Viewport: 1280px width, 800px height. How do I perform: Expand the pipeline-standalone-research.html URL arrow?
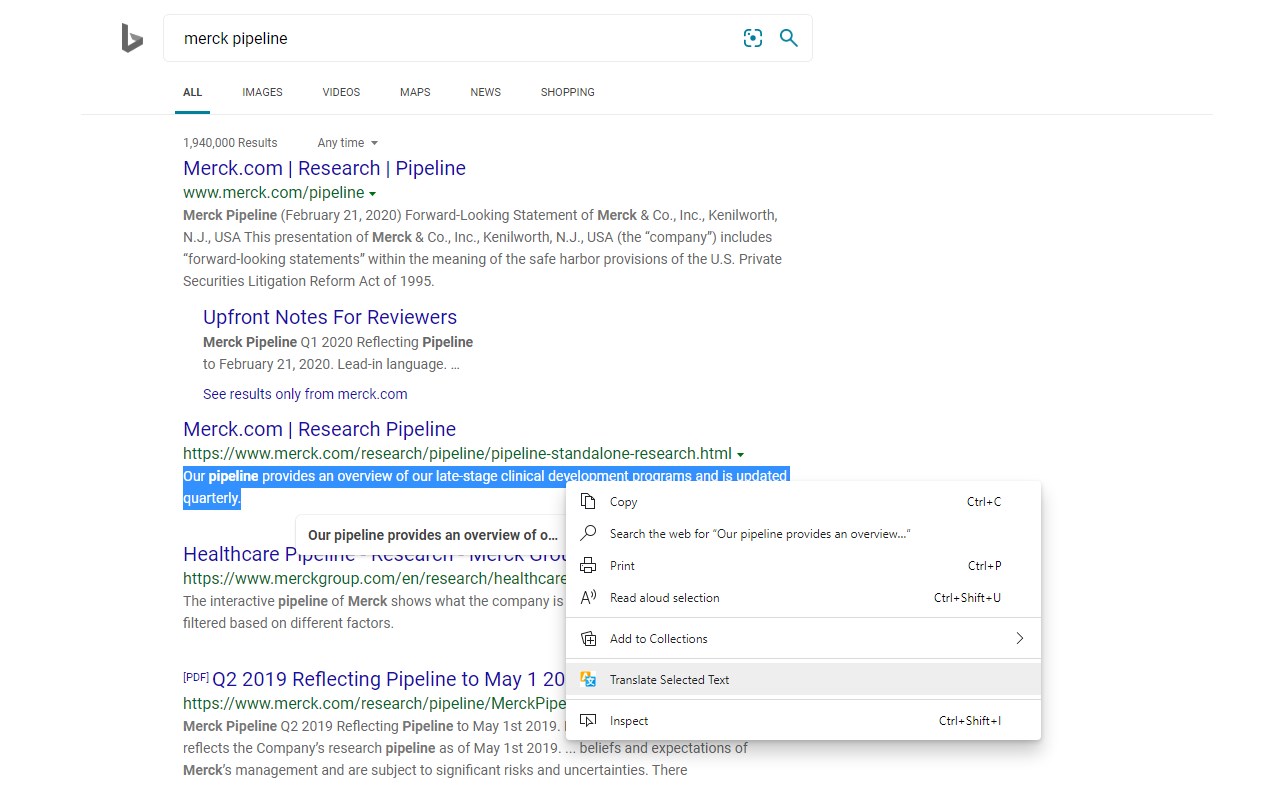coord(740,454)
